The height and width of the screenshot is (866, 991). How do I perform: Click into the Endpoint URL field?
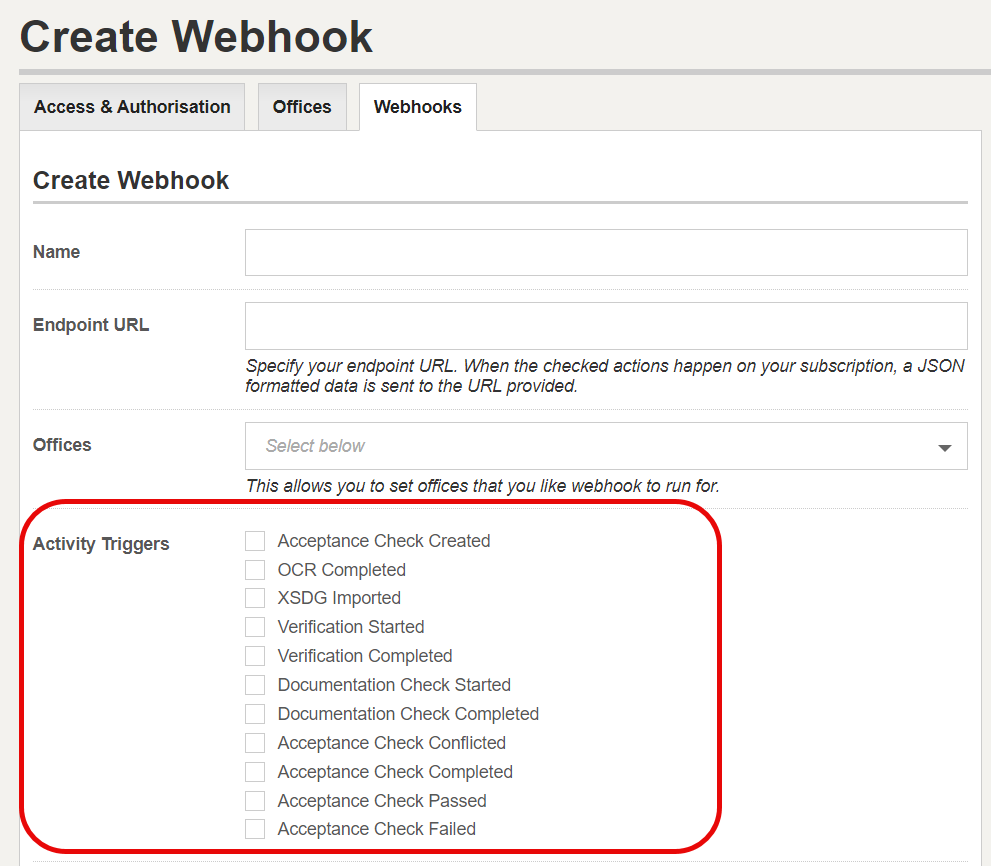(606, 326)
